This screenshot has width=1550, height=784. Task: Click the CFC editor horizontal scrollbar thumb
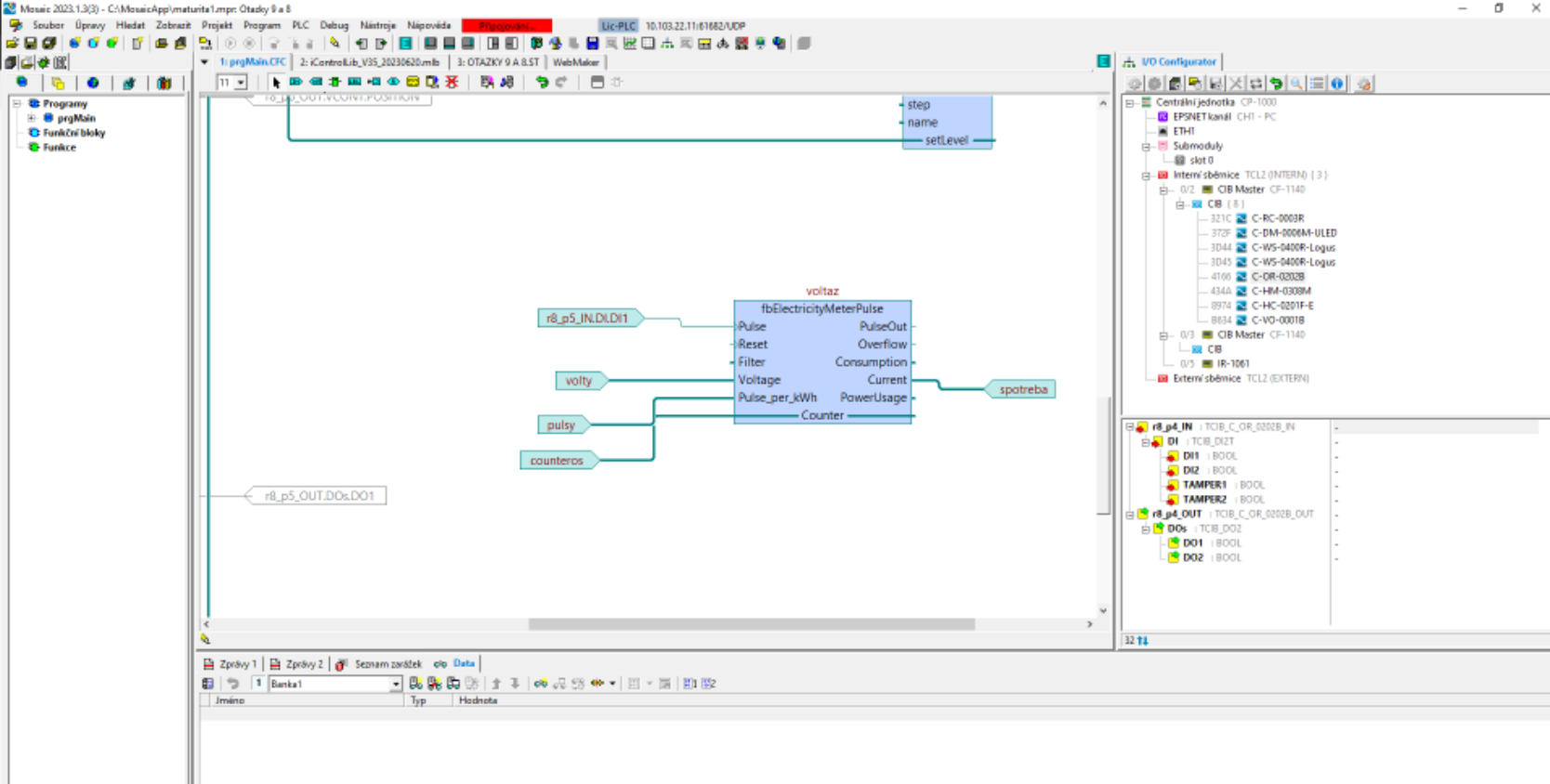point(751,624)
